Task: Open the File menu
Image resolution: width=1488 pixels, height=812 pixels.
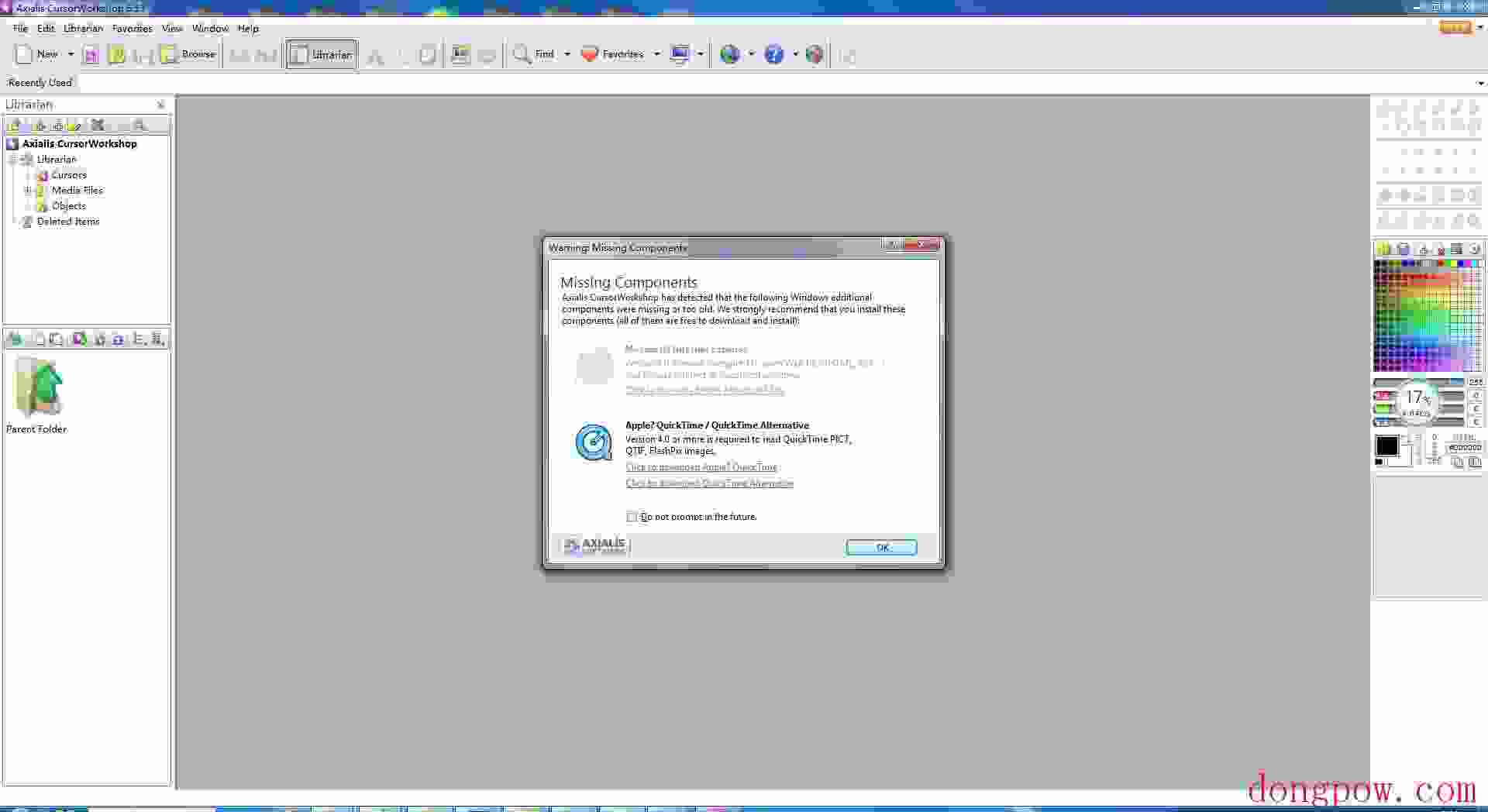Action: pyautogui.click(x=20, y=29)
